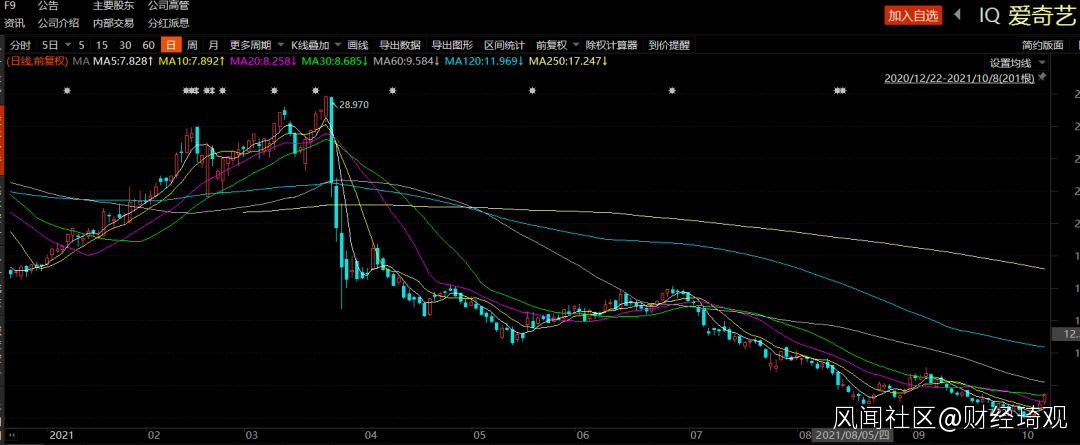The height and width of the screenshot is (445, 1080).
Task: Click the star event marker above price 28.970
Action: point(316,91)
